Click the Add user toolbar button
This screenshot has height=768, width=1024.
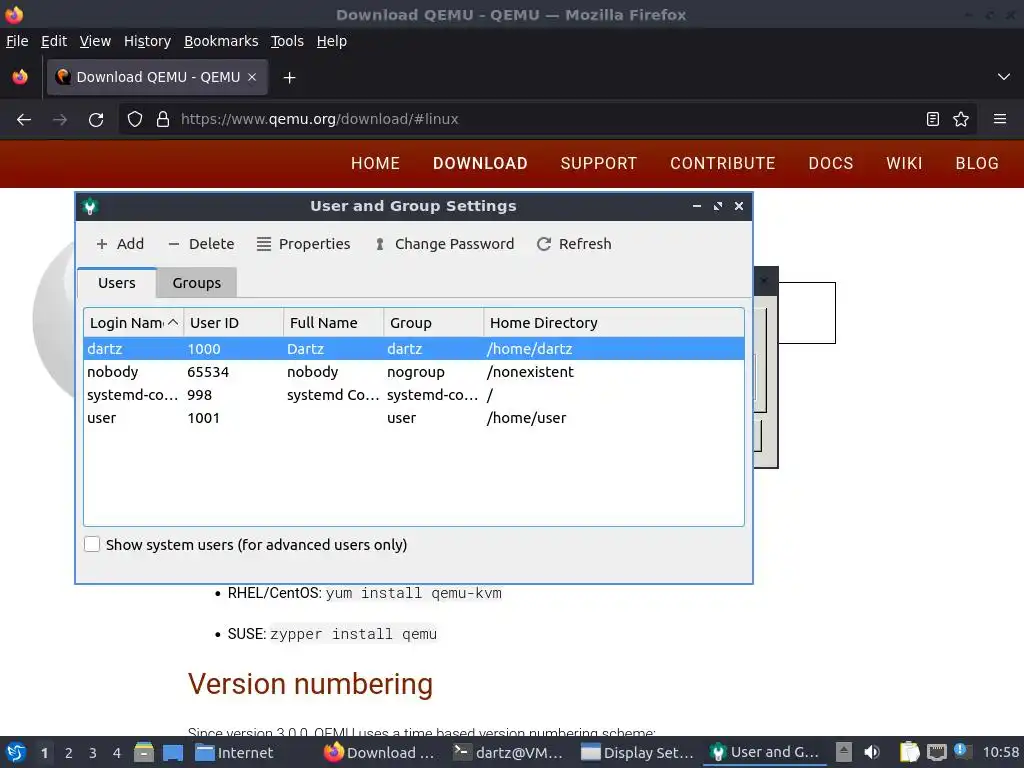click(x=120, y=244)
